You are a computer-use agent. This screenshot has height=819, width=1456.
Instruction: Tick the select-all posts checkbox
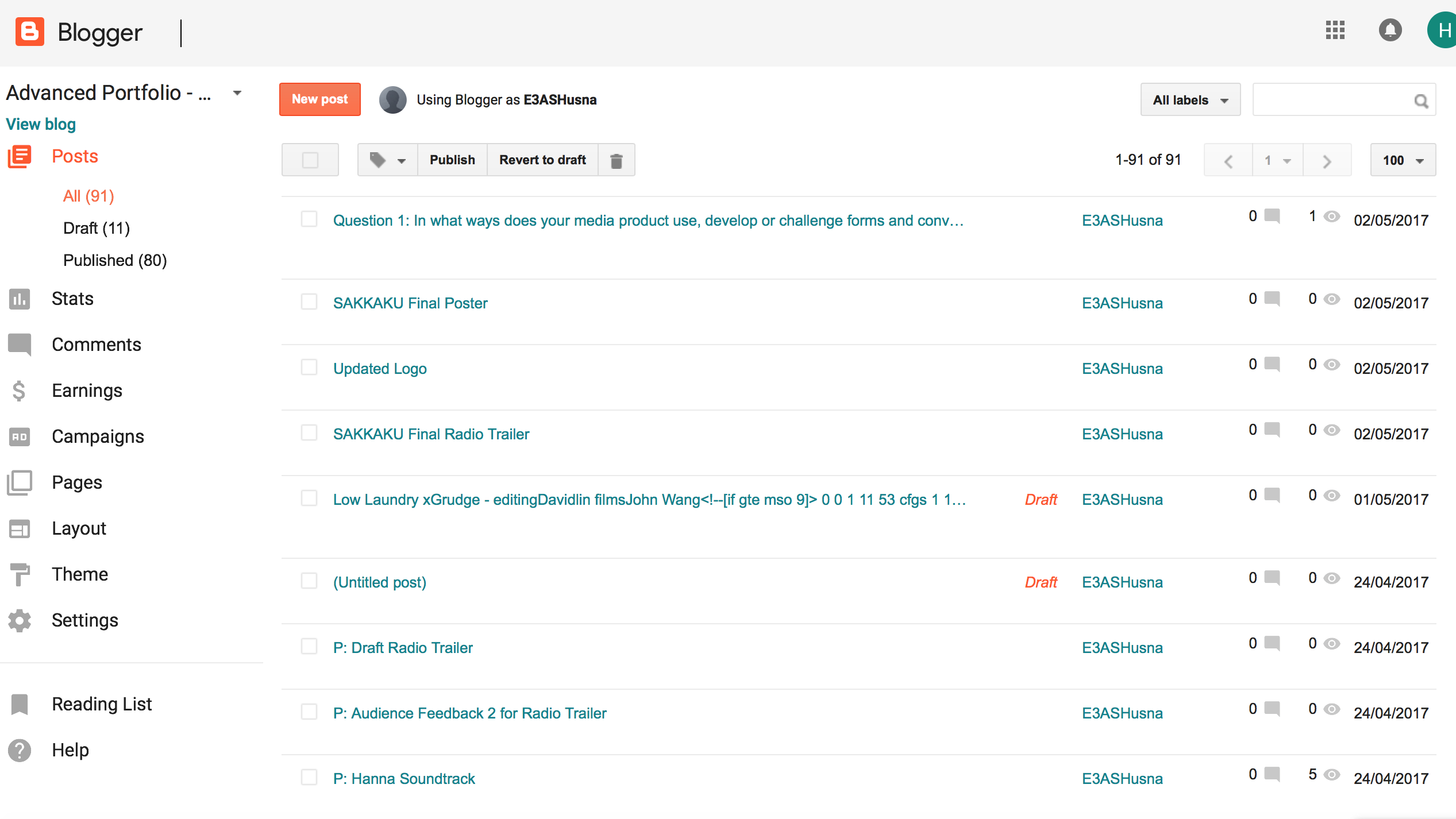coord(310,160)
